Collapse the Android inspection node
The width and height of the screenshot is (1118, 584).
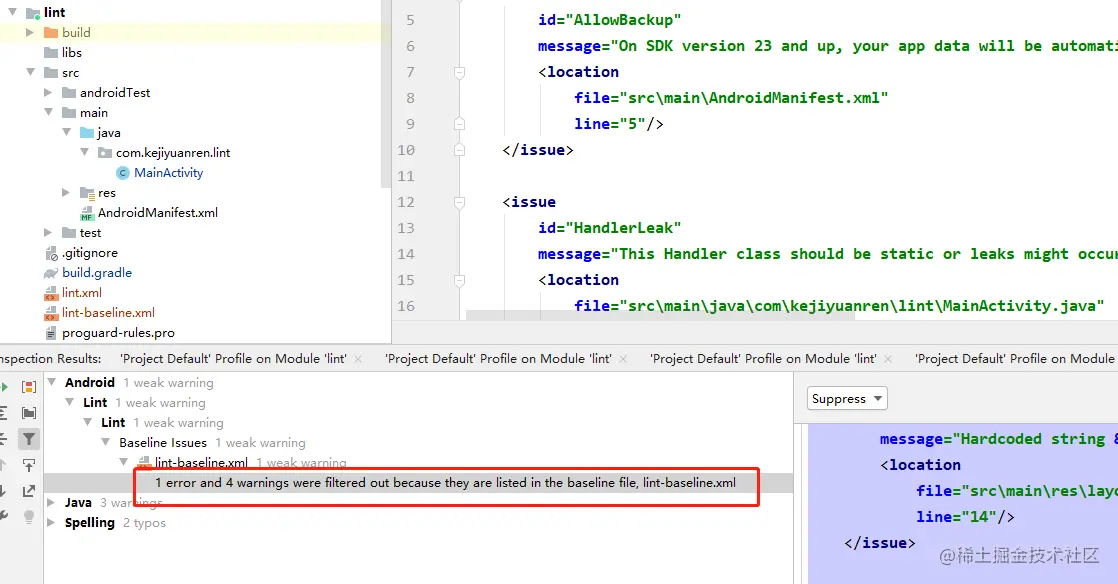point(51,382)
